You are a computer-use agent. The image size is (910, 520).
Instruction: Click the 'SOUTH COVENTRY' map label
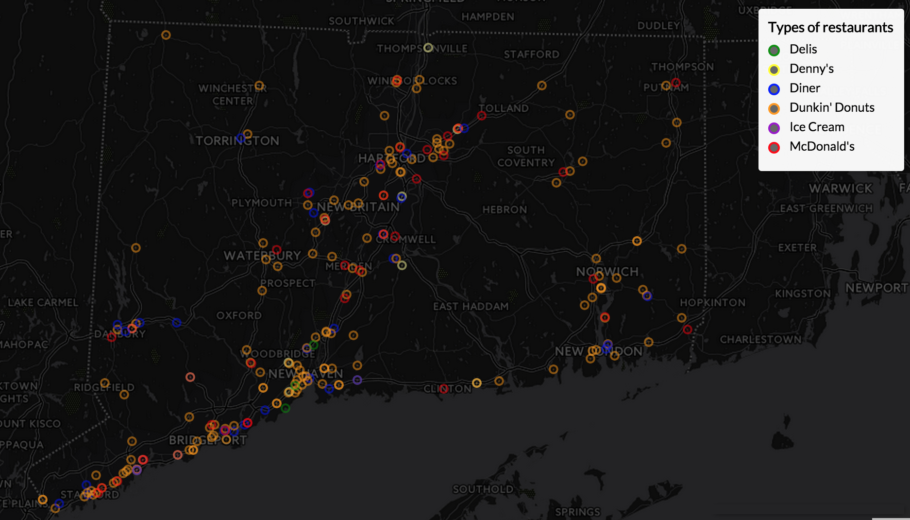pyautogui.click(x=526, y=156)
